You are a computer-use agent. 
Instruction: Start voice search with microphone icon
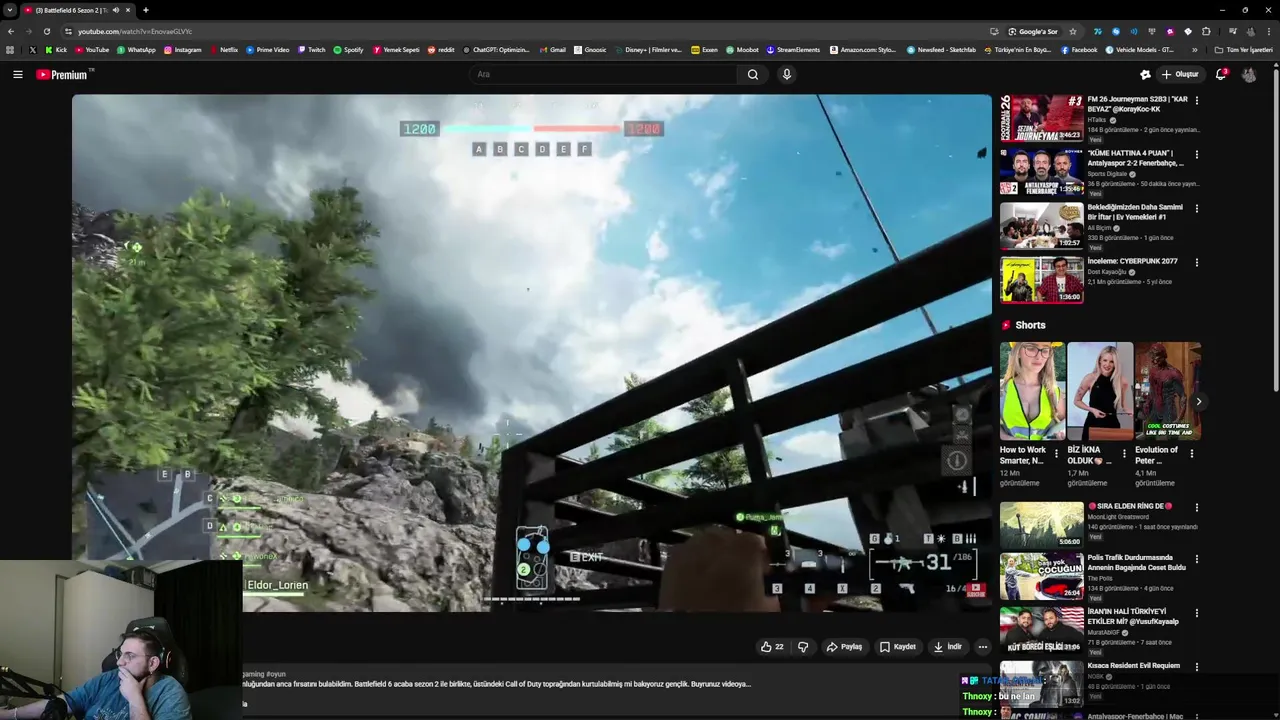pos(787,74)
